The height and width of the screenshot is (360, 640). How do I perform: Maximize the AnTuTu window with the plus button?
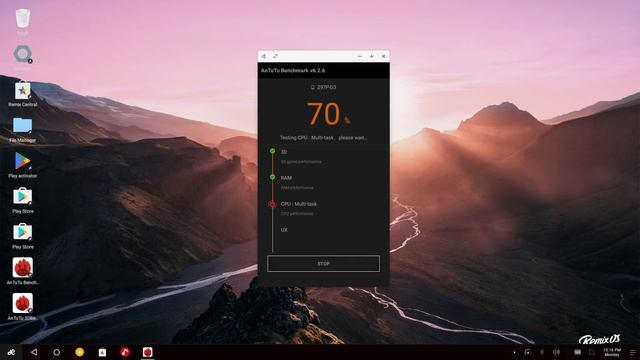point(371,56)
